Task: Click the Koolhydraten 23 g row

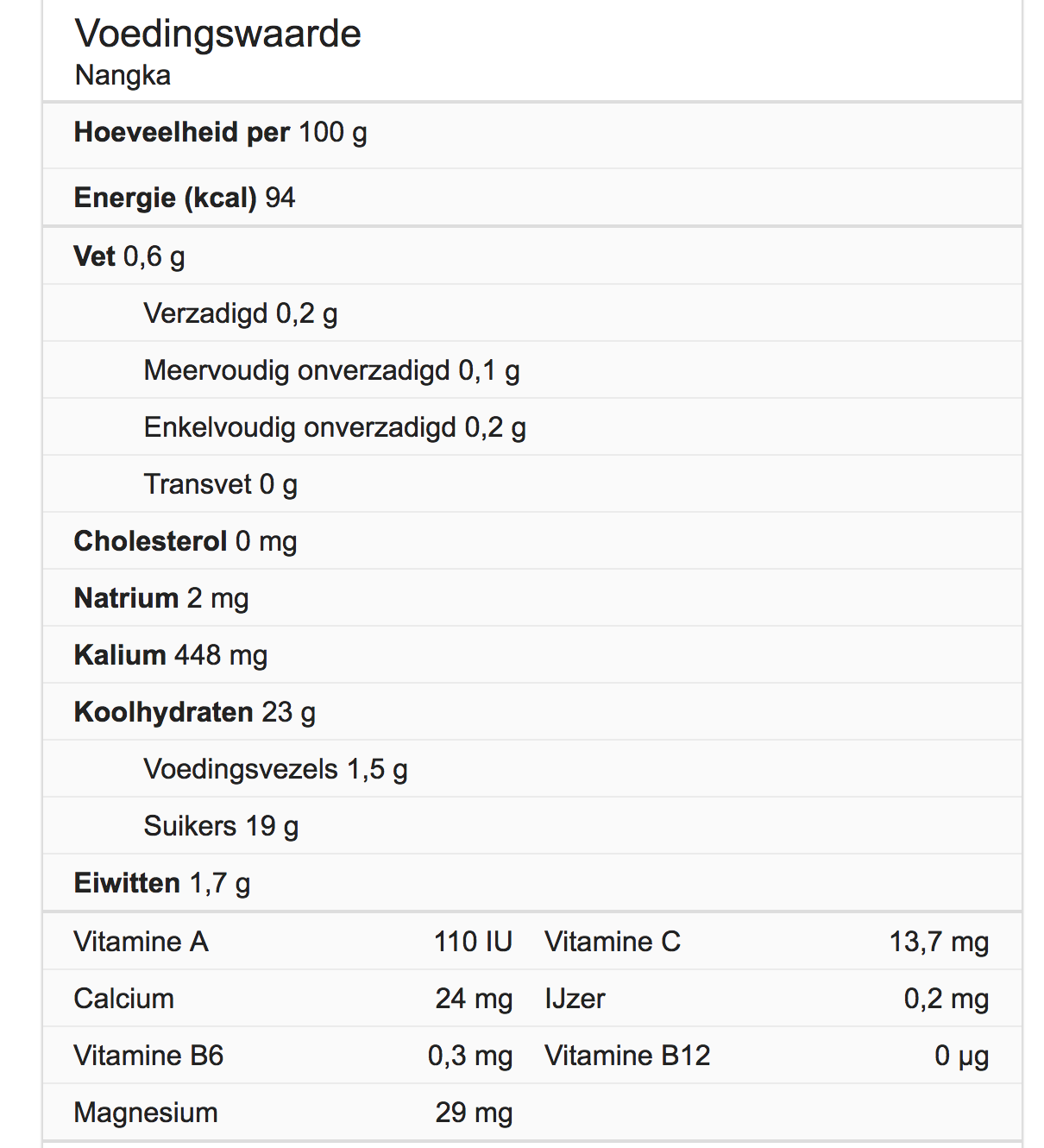Action: pyautogui.click(x=532, y=712)
